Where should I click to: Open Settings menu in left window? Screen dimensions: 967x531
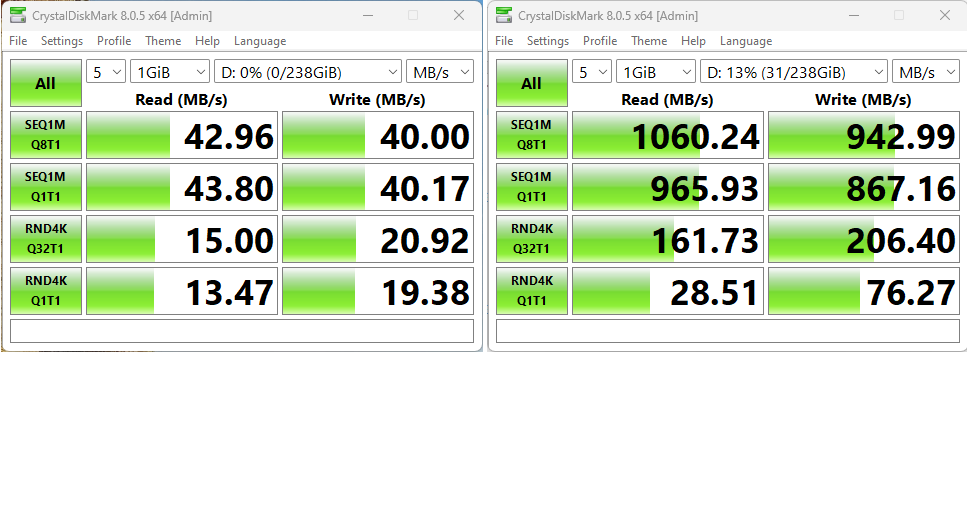tap(62, 41)
